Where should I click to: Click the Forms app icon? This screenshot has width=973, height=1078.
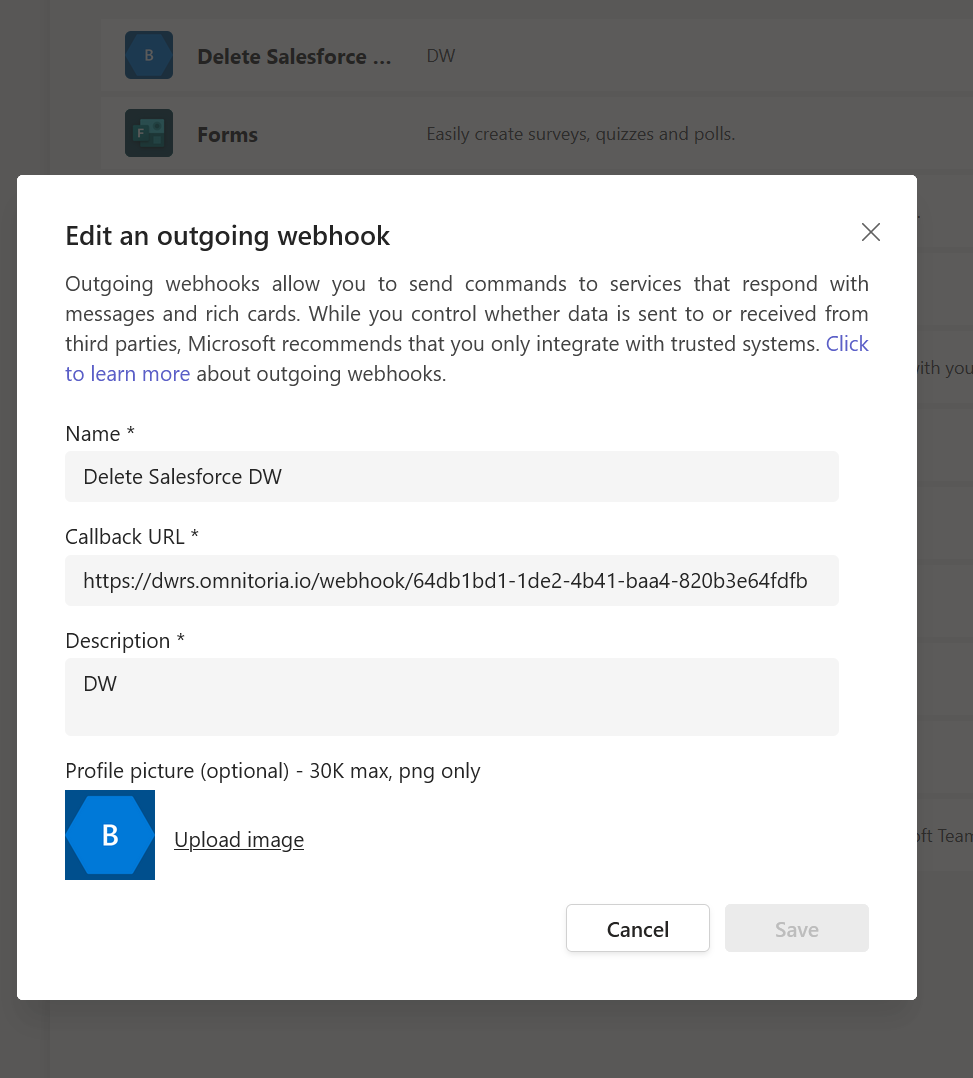coord(148,132)
